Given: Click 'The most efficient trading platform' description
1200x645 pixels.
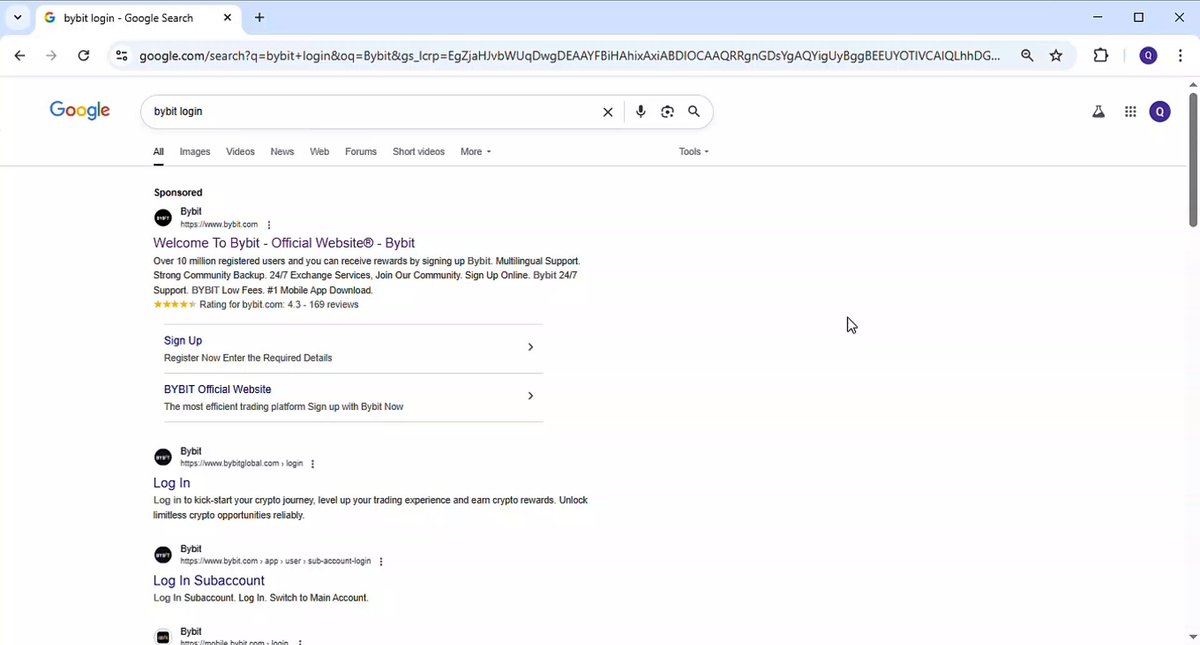Looking at the screenshot, I should (x=284, y=407).
